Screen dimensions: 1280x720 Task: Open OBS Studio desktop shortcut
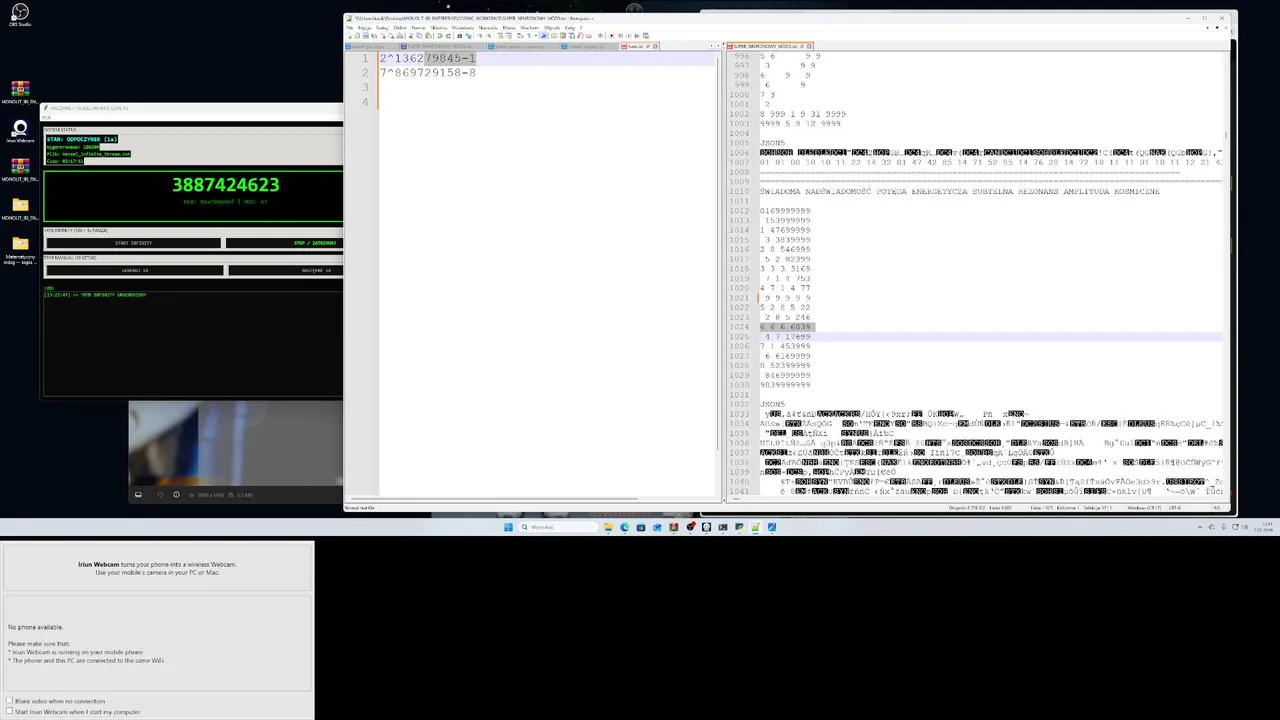pyautogui.click(x=20, y=14)
